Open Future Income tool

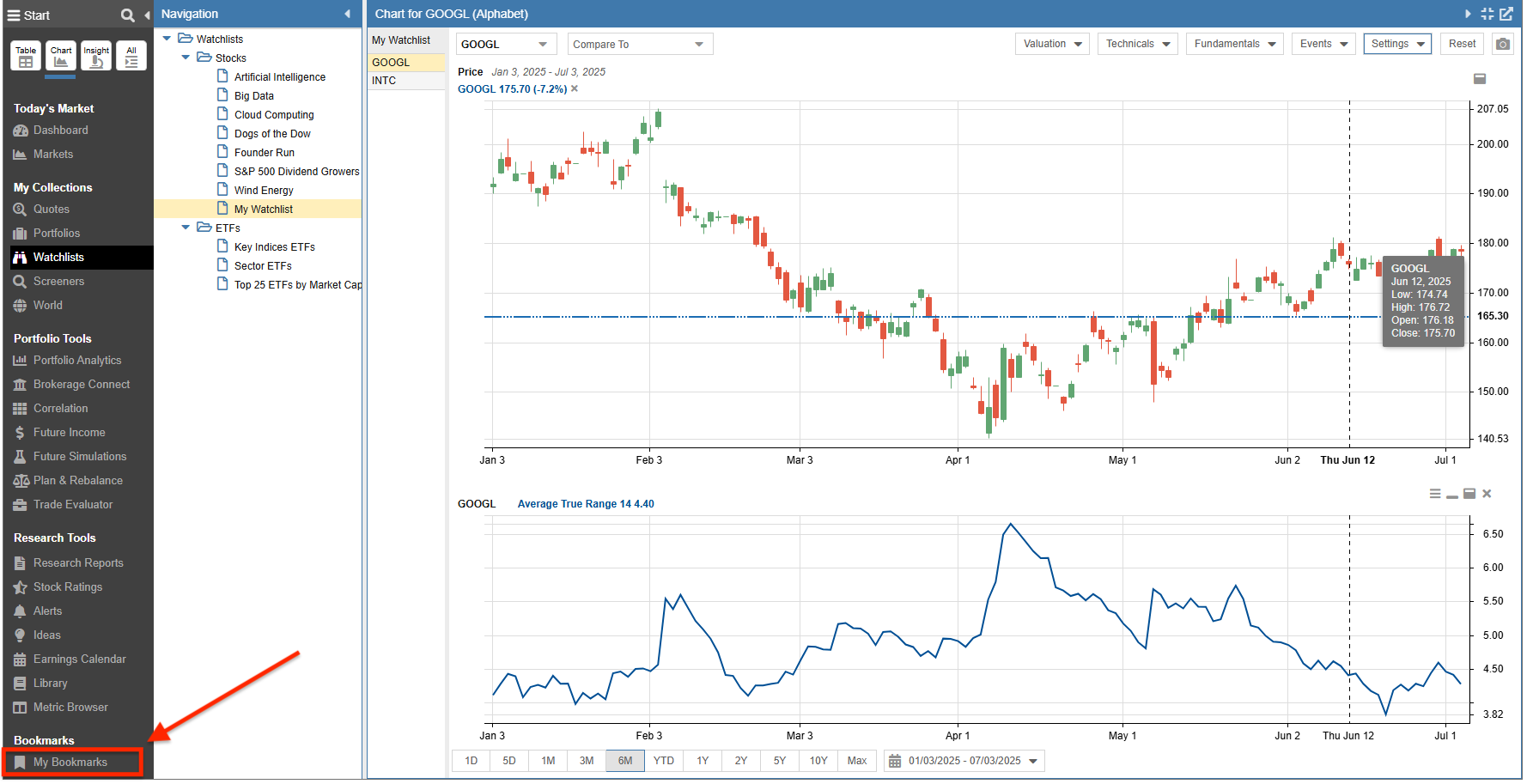(x=59, y=433)
